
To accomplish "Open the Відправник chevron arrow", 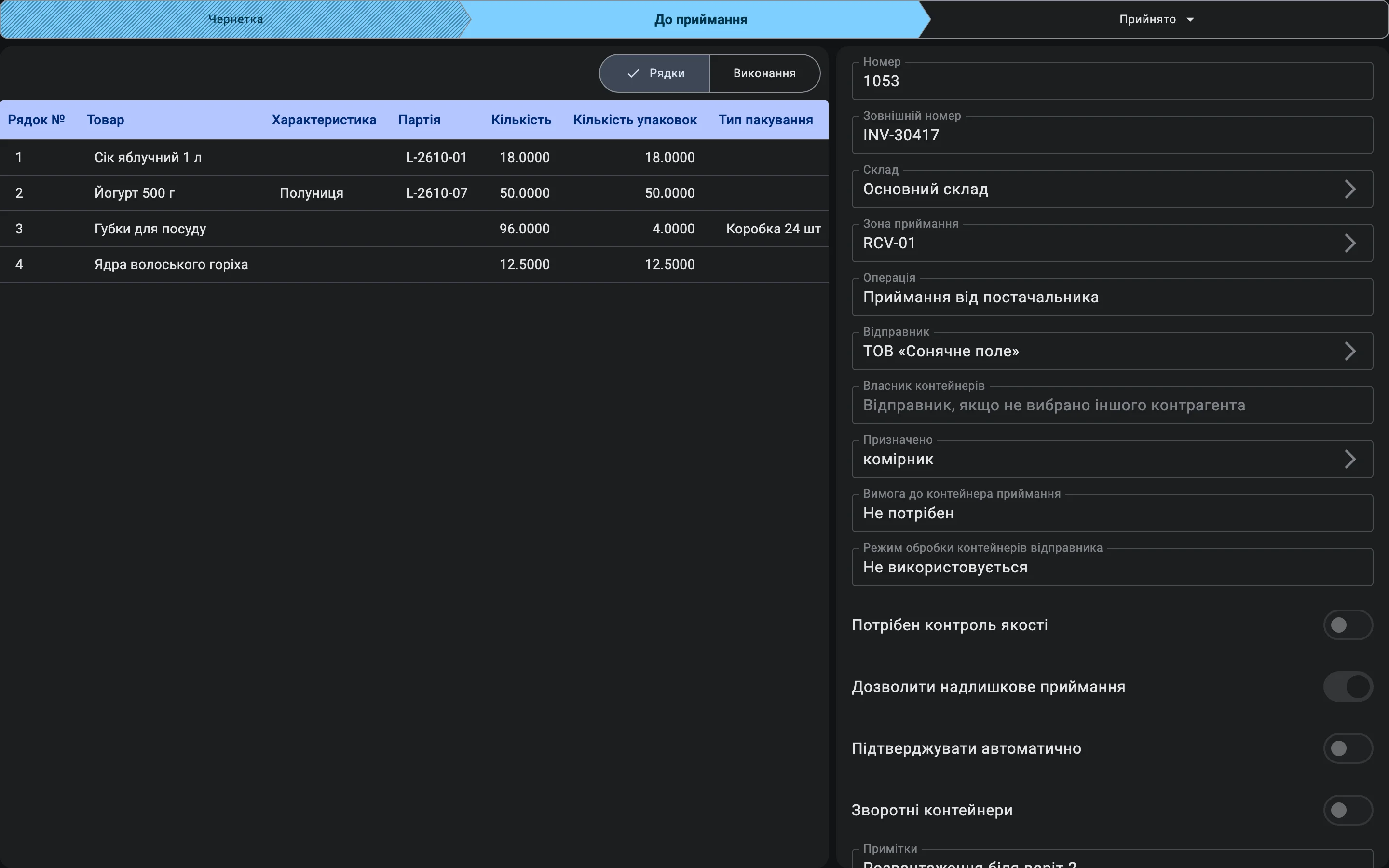I will [x=1350, y=351].
